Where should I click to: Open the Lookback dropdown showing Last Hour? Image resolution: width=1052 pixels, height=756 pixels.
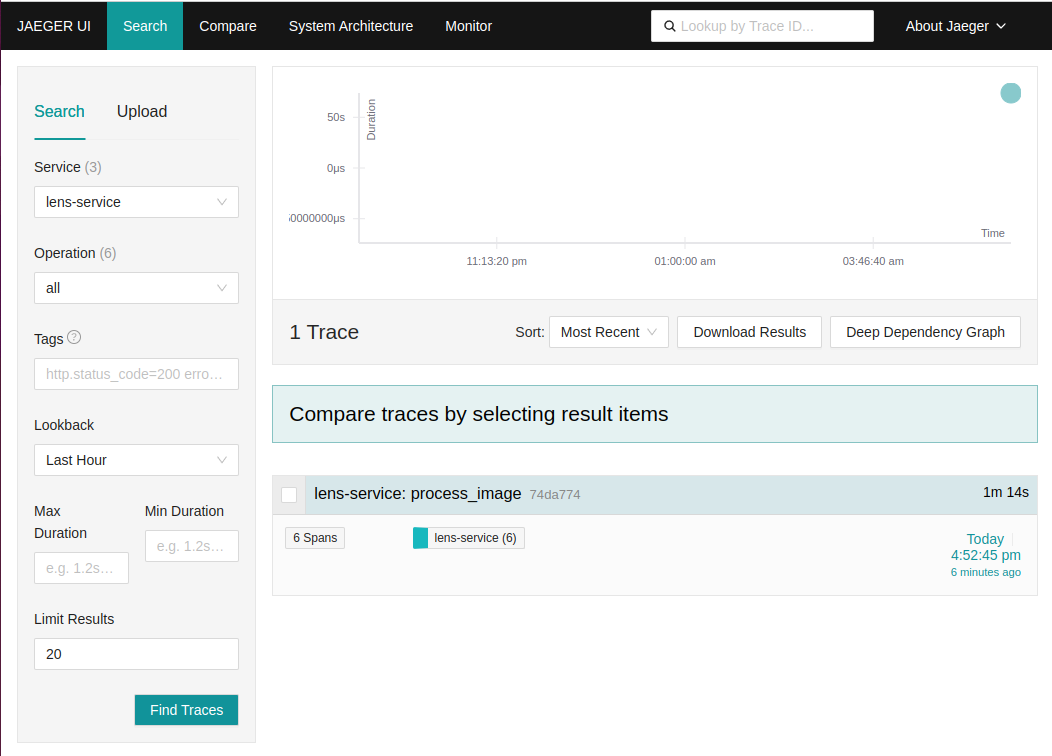[136, 460]
